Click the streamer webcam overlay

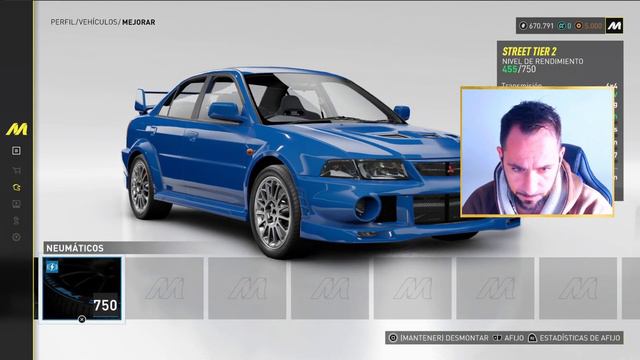[537, 151]
